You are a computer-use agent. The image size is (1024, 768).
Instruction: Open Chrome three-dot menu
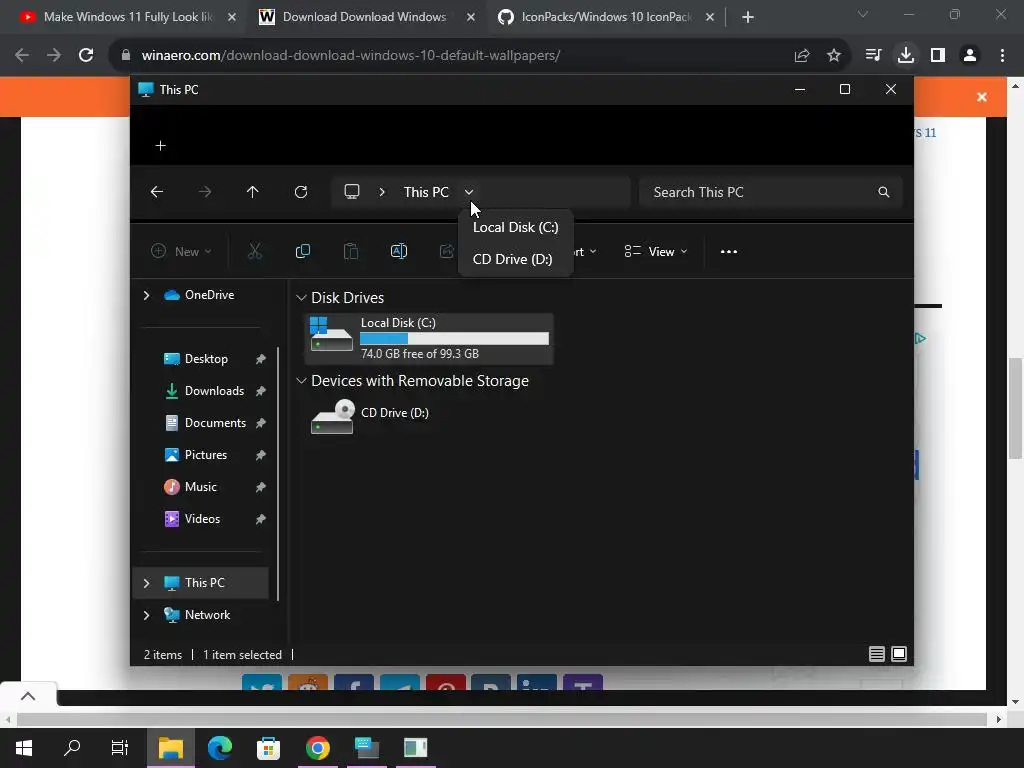coord(1002,55)
